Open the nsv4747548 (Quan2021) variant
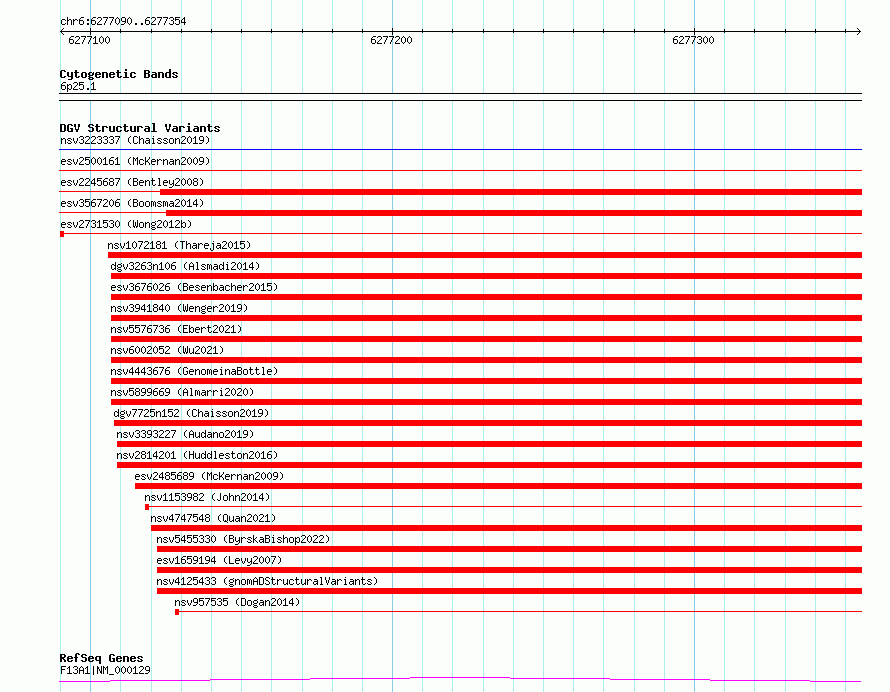This screenshot has height=692, width=890. (213, 518)
